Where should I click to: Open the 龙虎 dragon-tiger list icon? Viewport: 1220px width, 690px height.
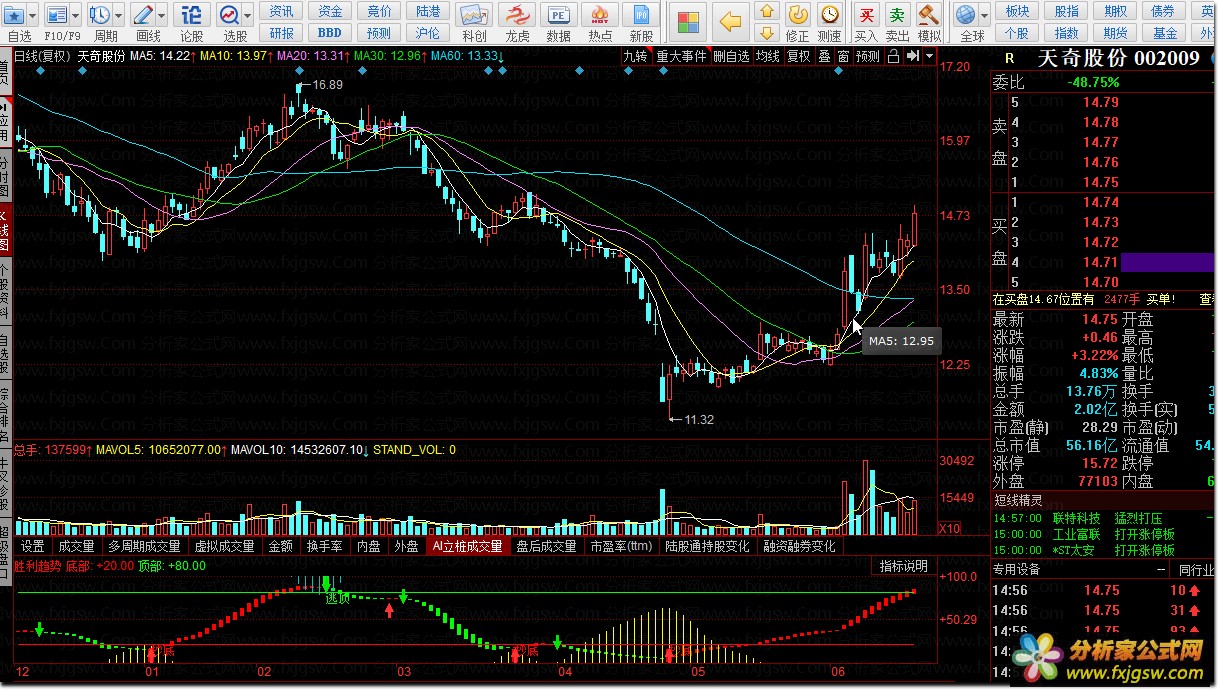[517, 15]
